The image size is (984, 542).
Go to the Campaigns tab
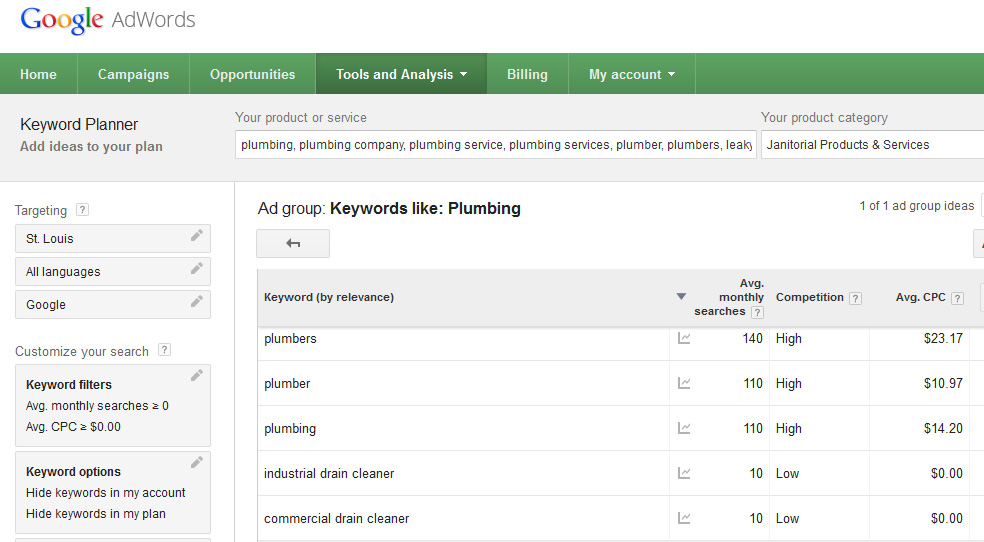pyautogui.click(x=133, y=74)
